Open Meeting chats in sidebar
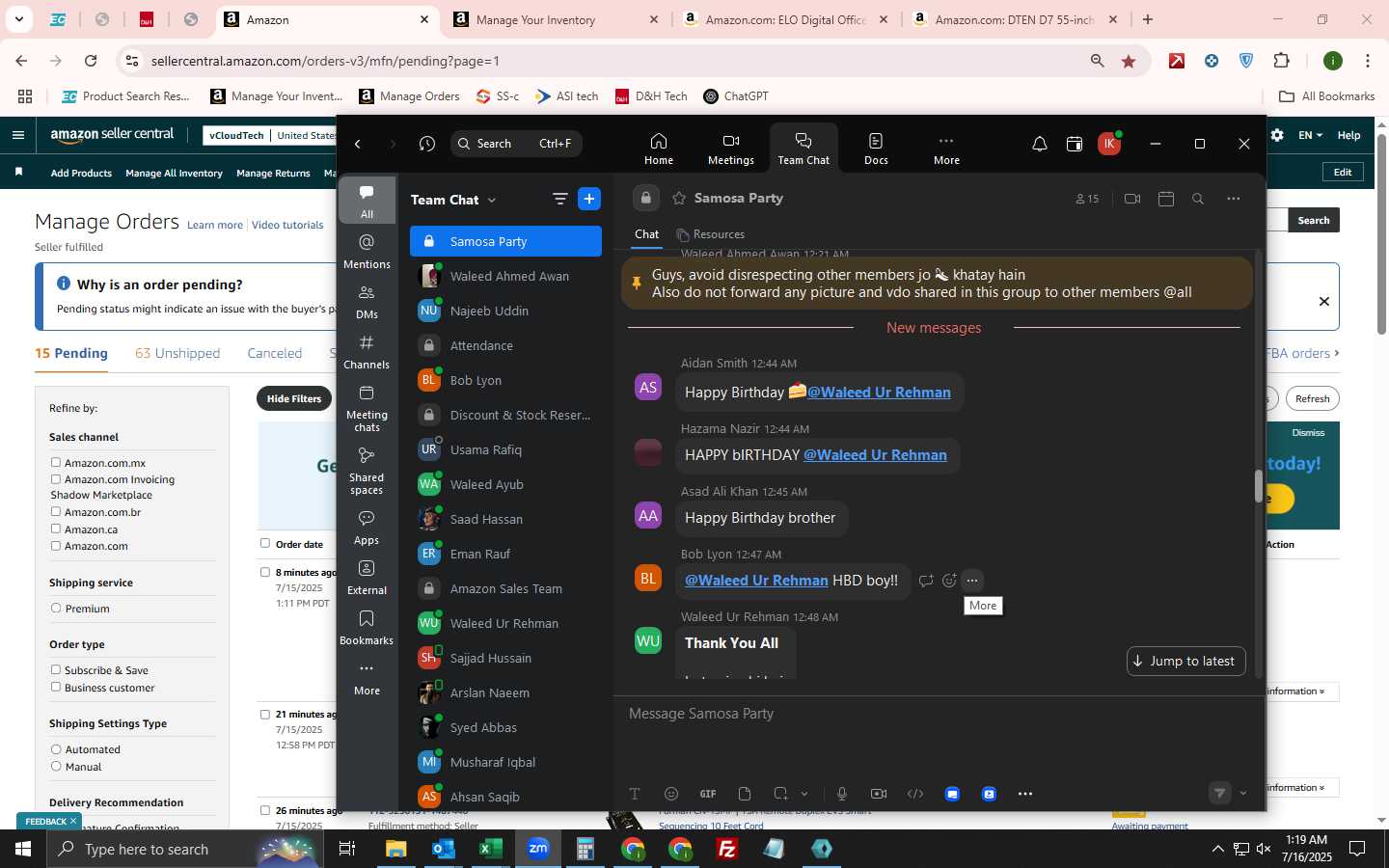The height and width of the screenshot is (868, 1389). click(x=367, y=408)
